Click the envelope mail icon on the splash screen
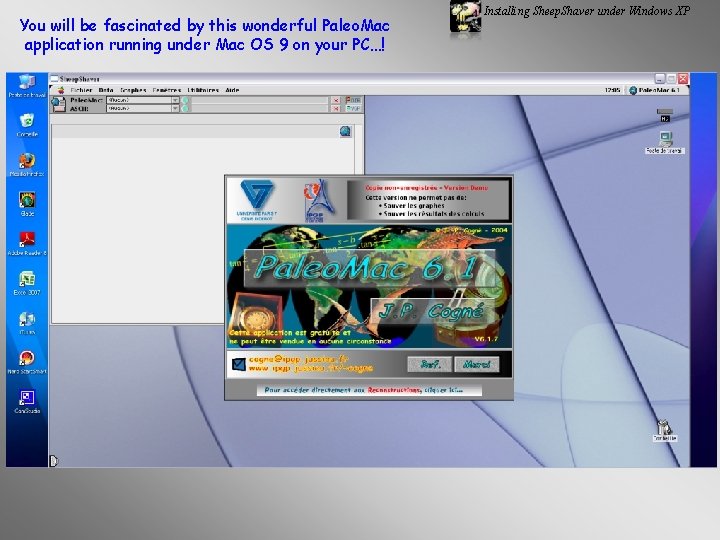720x540 pixels. click(239, 365)
